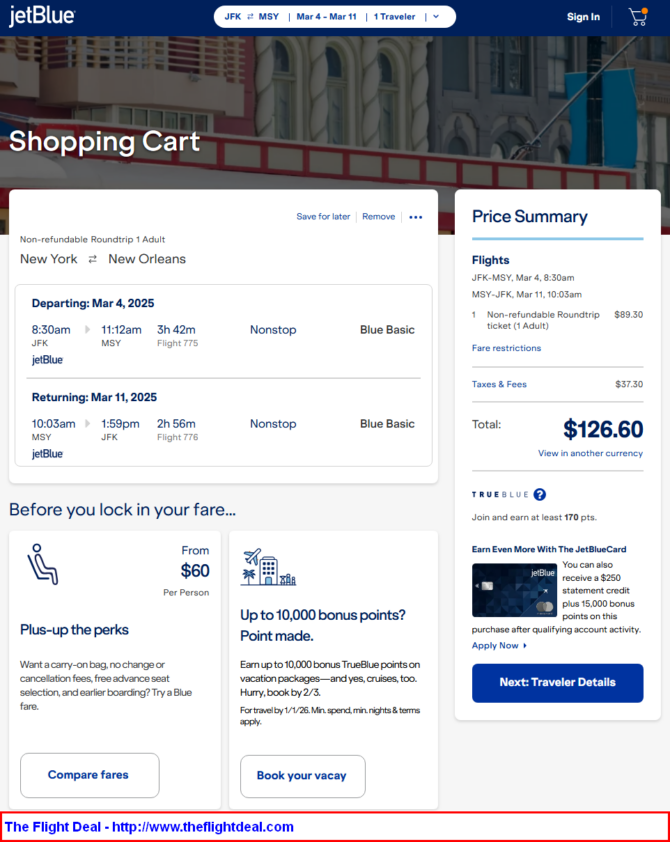The image size is (670, 842).
Task: Open the shopping cart icon in header
Action: [638, 17]
